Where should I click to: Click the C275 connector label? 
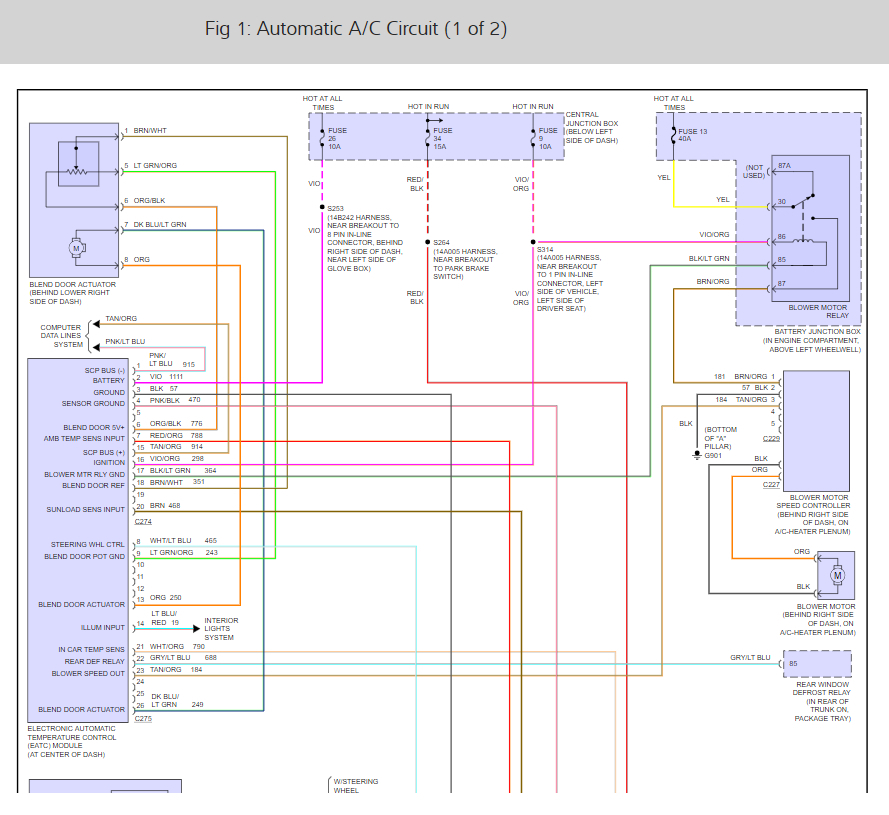pyautogui.click(x=143, y=719)
